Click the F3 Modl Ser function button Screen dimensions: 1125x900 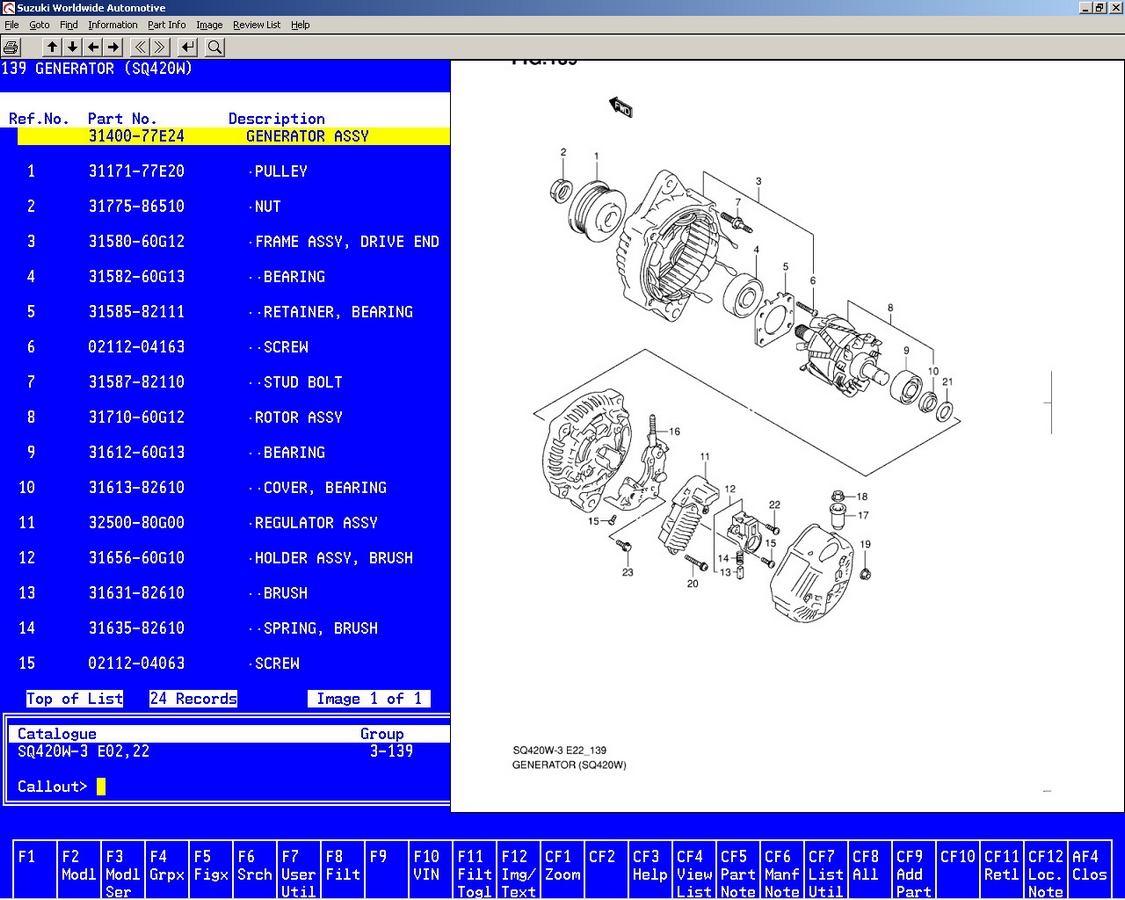pyautogui.click(x=123, y=870)
